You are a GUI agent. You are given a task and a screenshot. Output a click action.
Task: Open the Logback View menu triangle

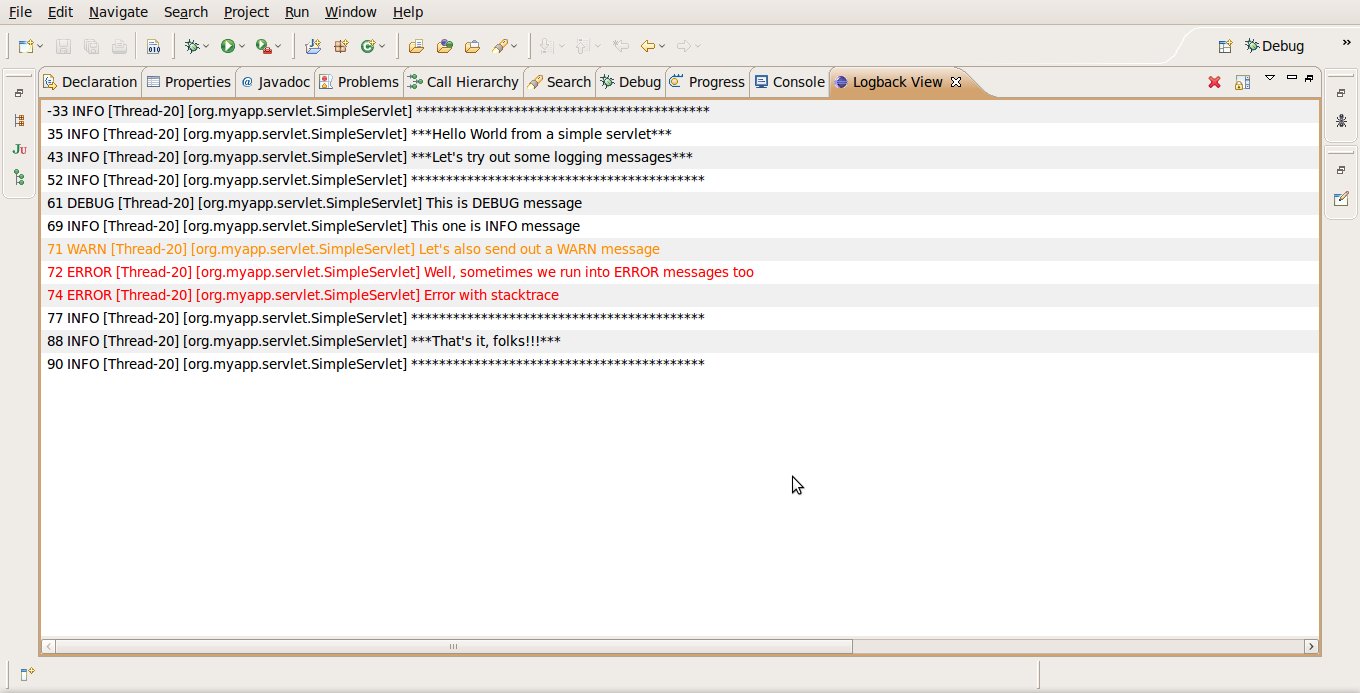[x=1269, y=77]
